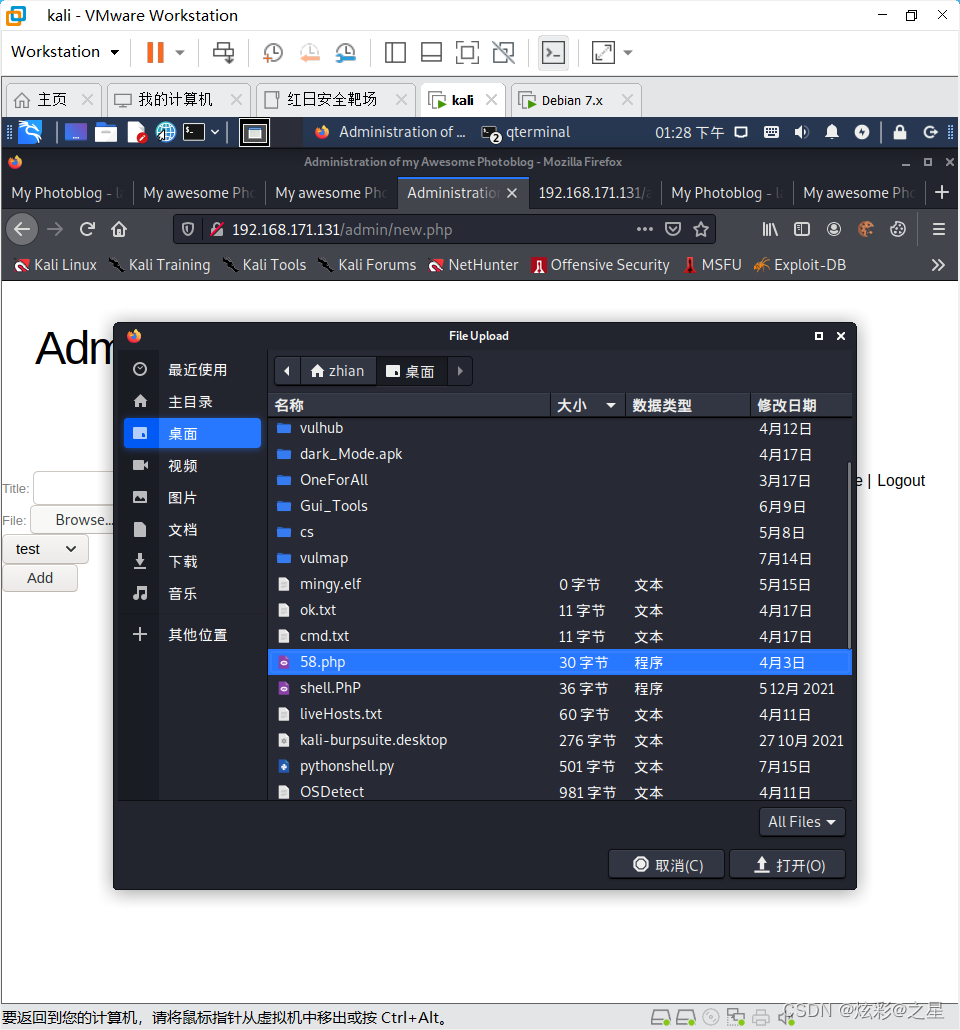Image resolution: width=960 pixels, height=1030 pixels.
Task: Click the shield tracking protection icon
Action: tap(188, 229)
